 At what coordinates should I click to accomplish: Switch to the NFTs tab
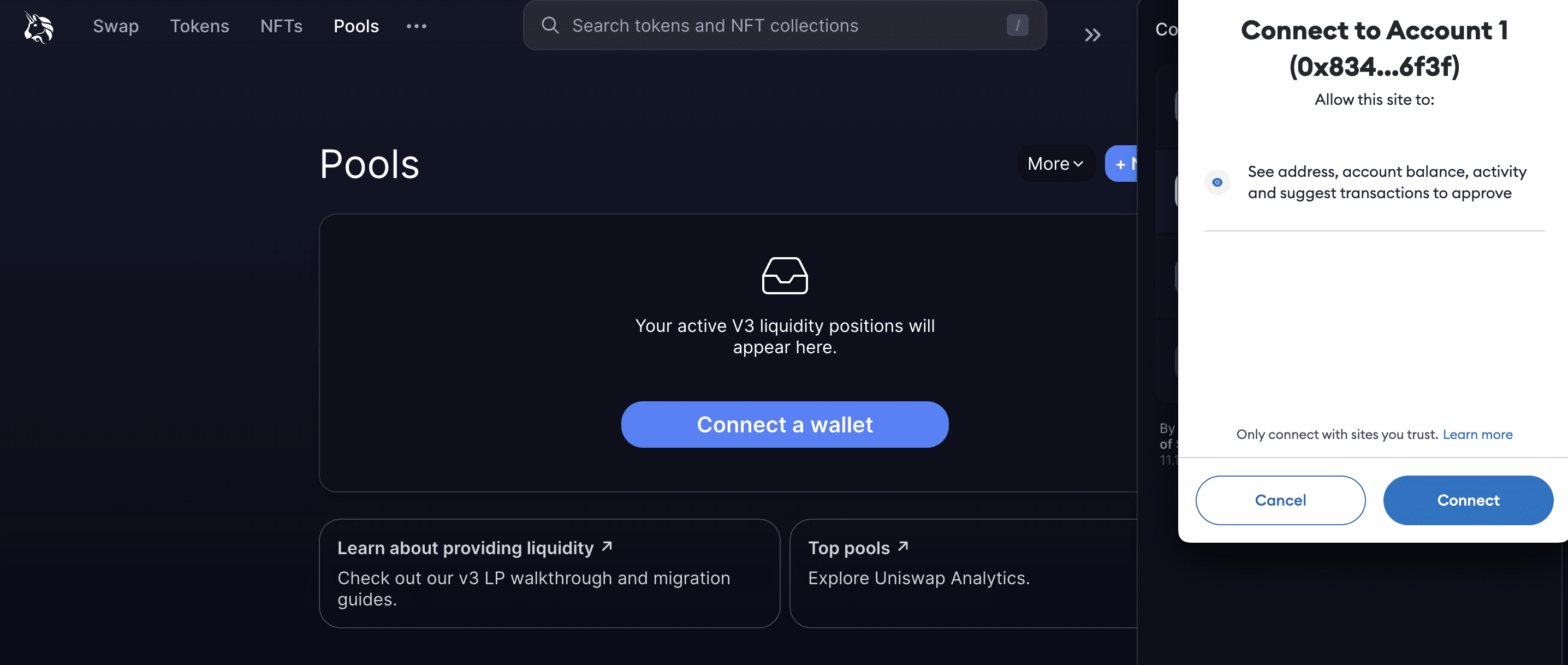(281, 26)
